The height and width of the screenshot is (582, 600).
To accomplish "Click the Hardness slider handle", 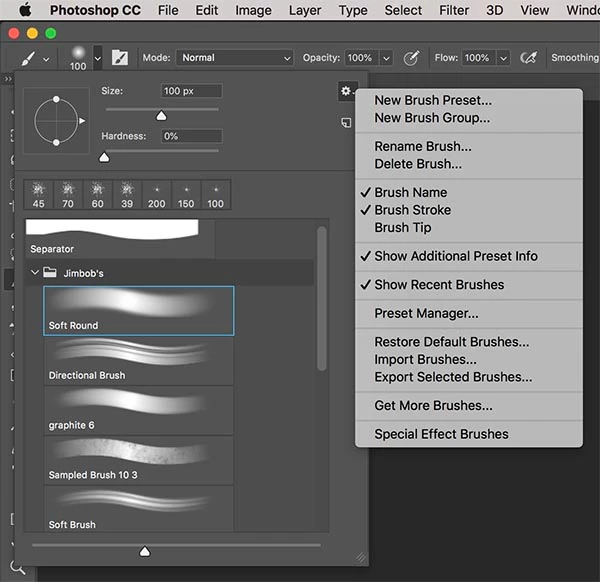I will coord(104,157).
